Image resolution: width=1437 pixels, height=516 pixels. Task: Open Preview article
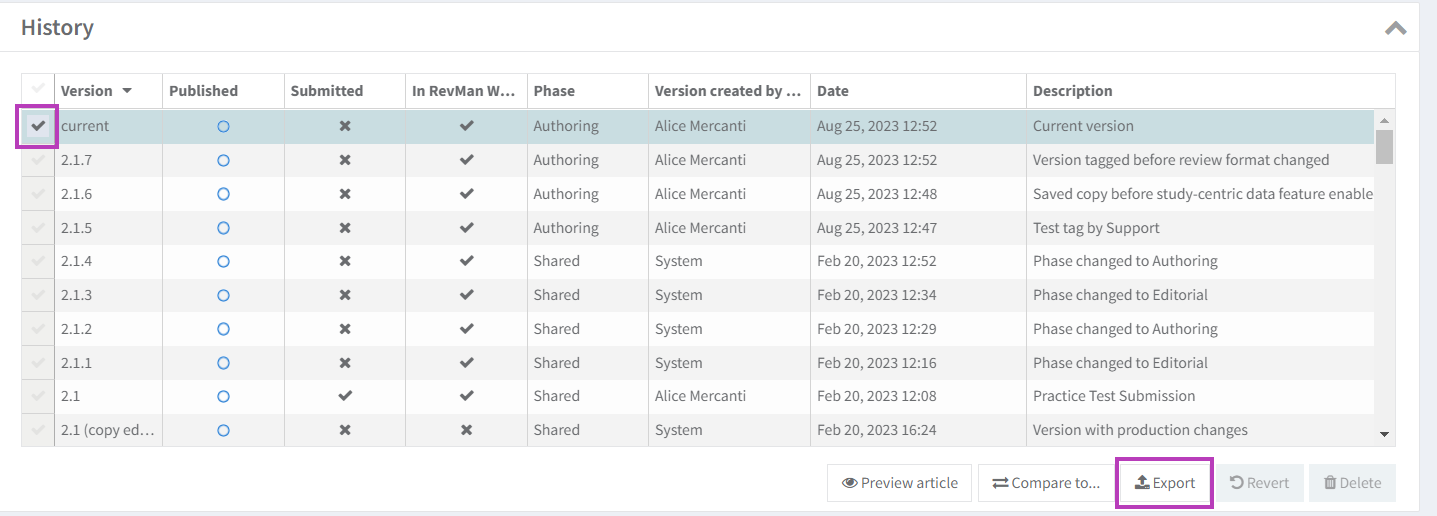tap(900, 483)
